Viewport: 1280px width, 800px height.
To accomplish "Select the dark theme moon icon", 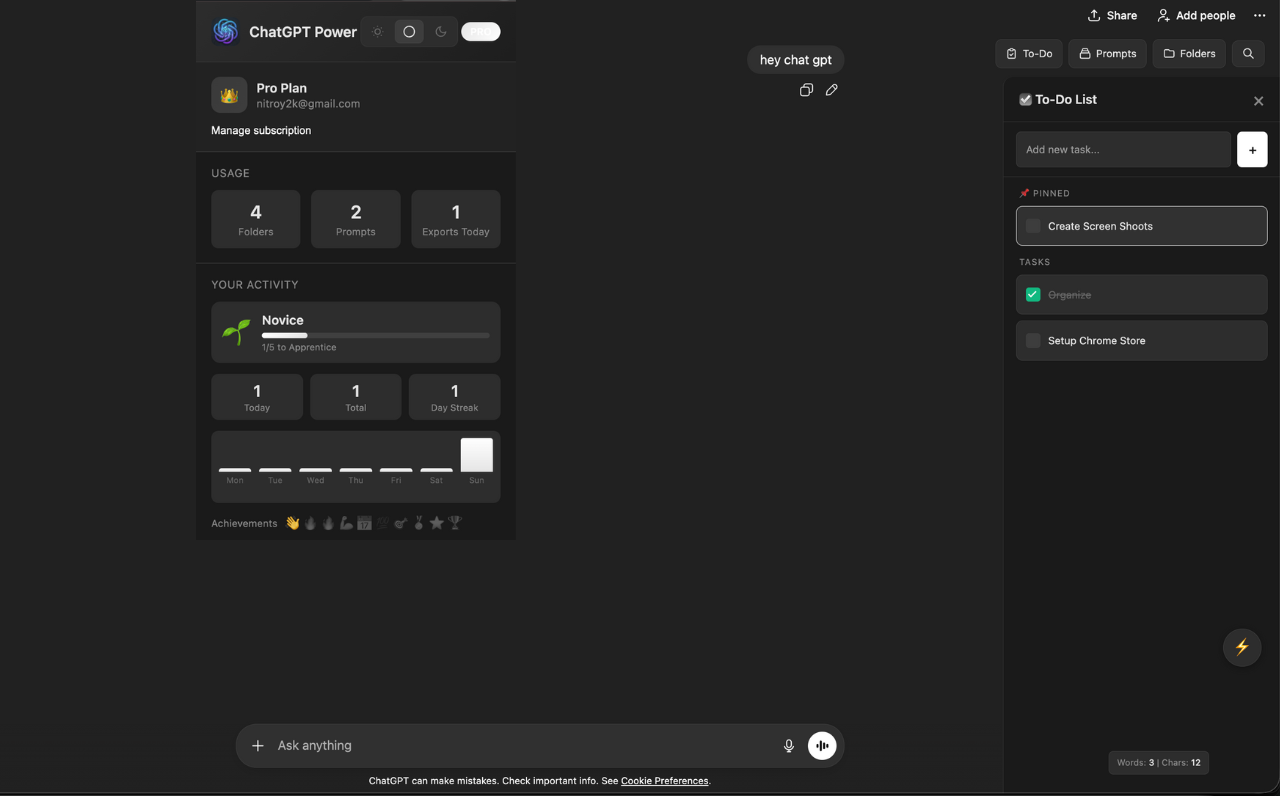I will (x=441, y=31).
